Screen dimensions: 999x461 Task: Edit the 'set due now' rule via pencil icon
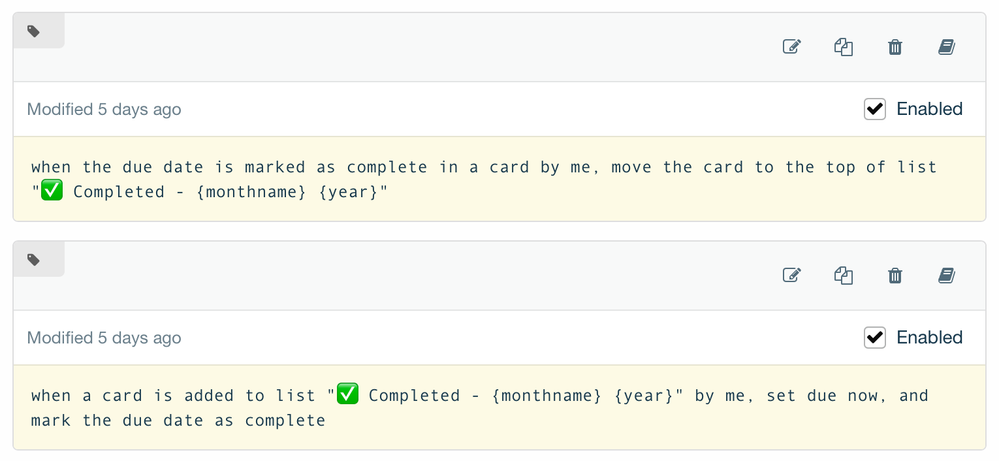point(791,275)
